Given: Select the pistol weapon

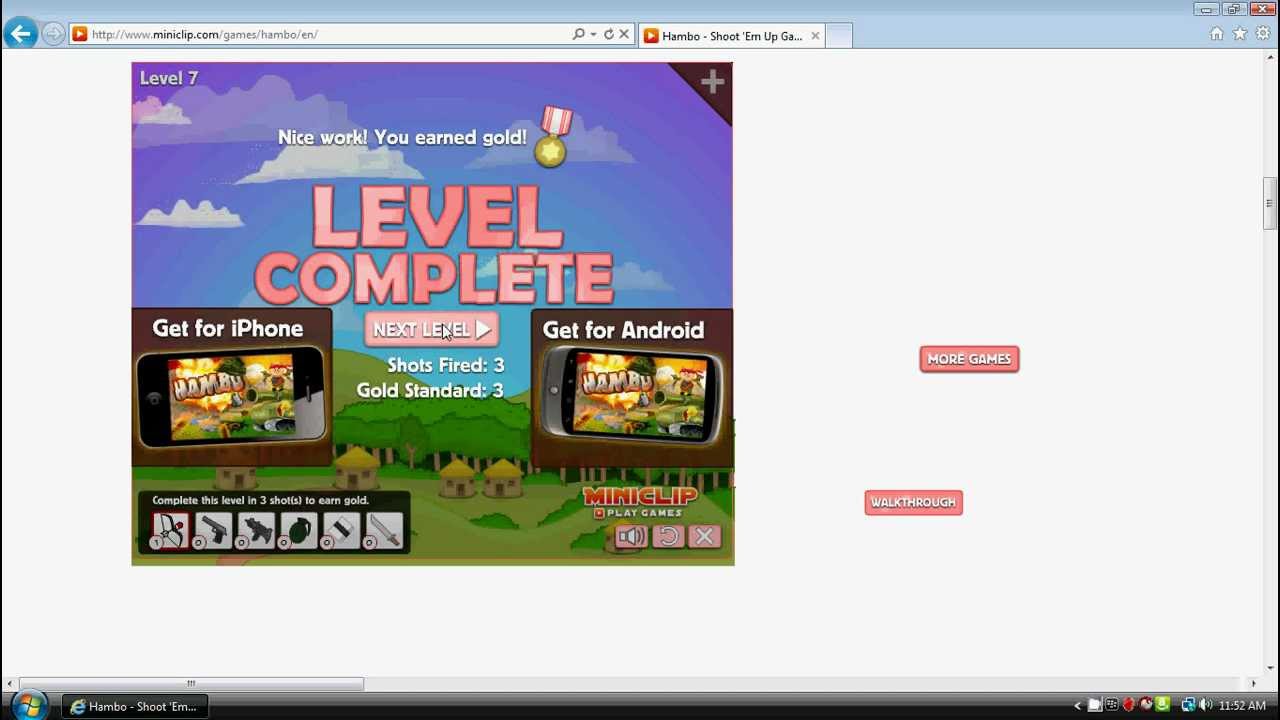Looking at the screenshot, I should tap(213, 530).
